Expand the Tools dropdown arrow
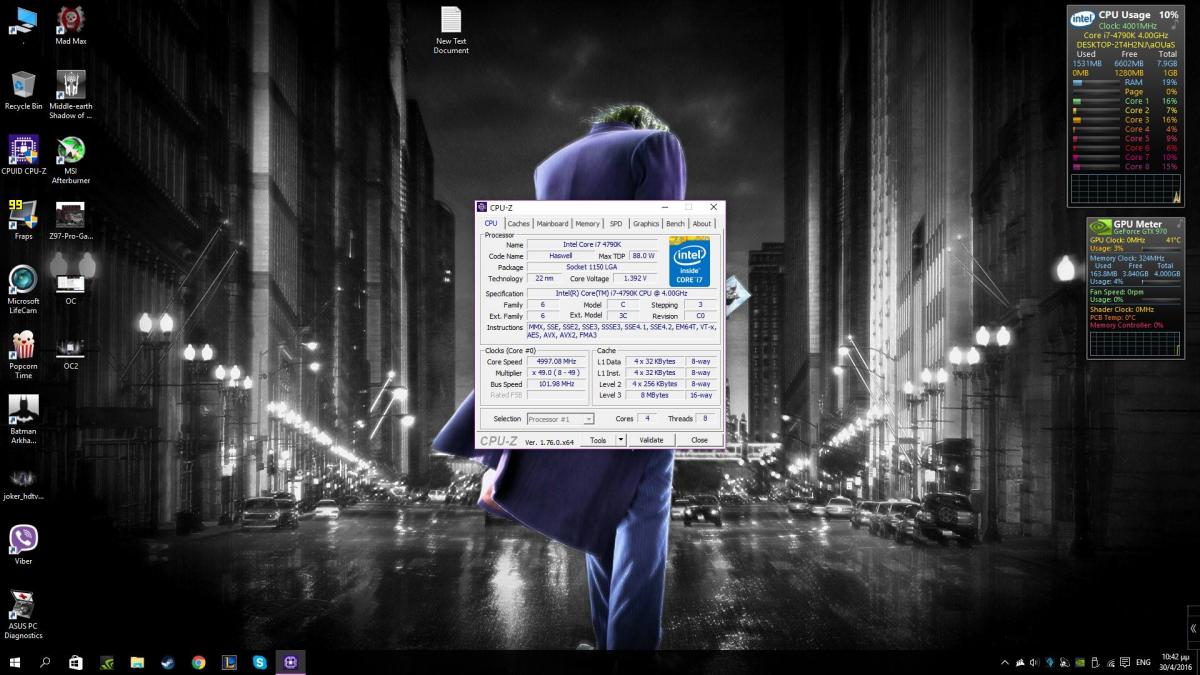Viewport: 1200px width, 675px height. (x=621, y=440)
